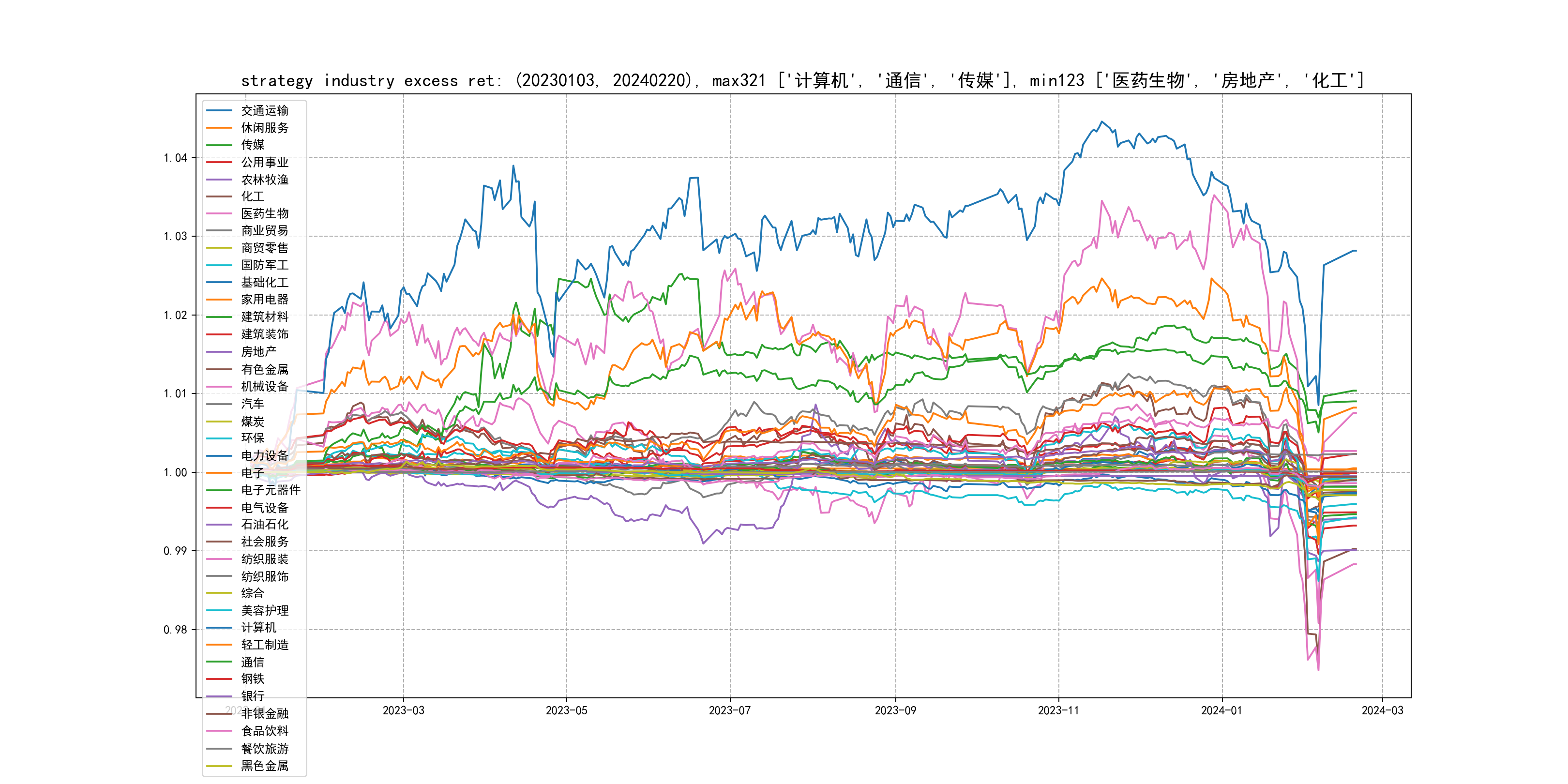Click the 黑色金属 legend label

264,766
